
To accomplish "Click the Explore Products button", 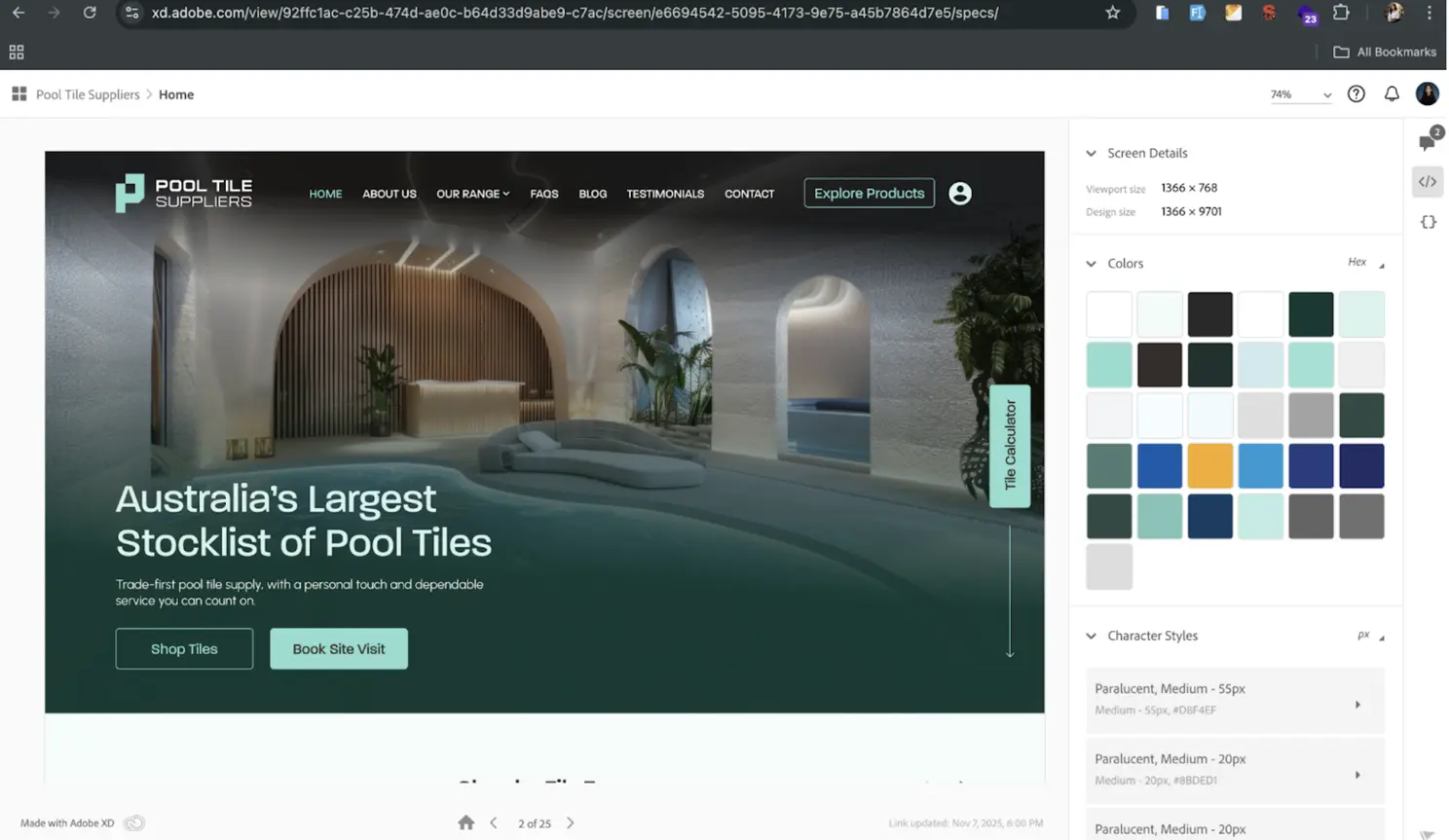I will pyautogui.click(x=869, y=194).
